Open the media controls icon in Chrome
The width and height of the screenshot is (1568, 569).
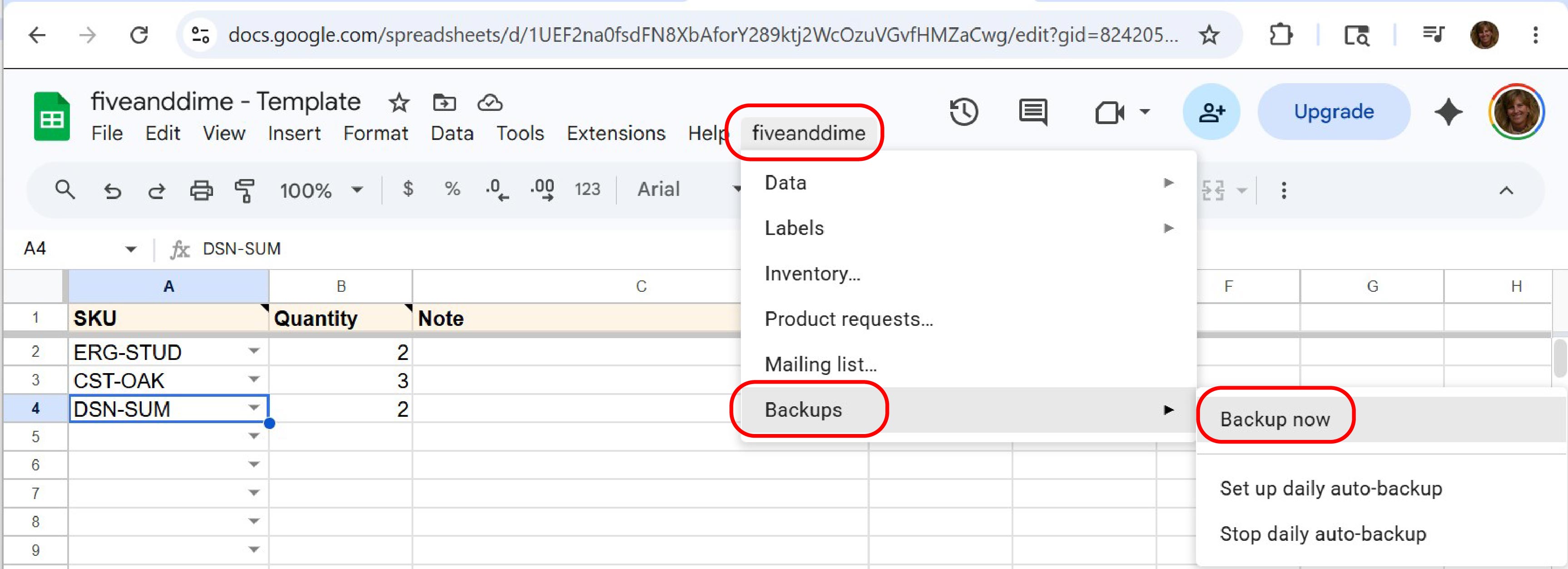pos(1433,35)
